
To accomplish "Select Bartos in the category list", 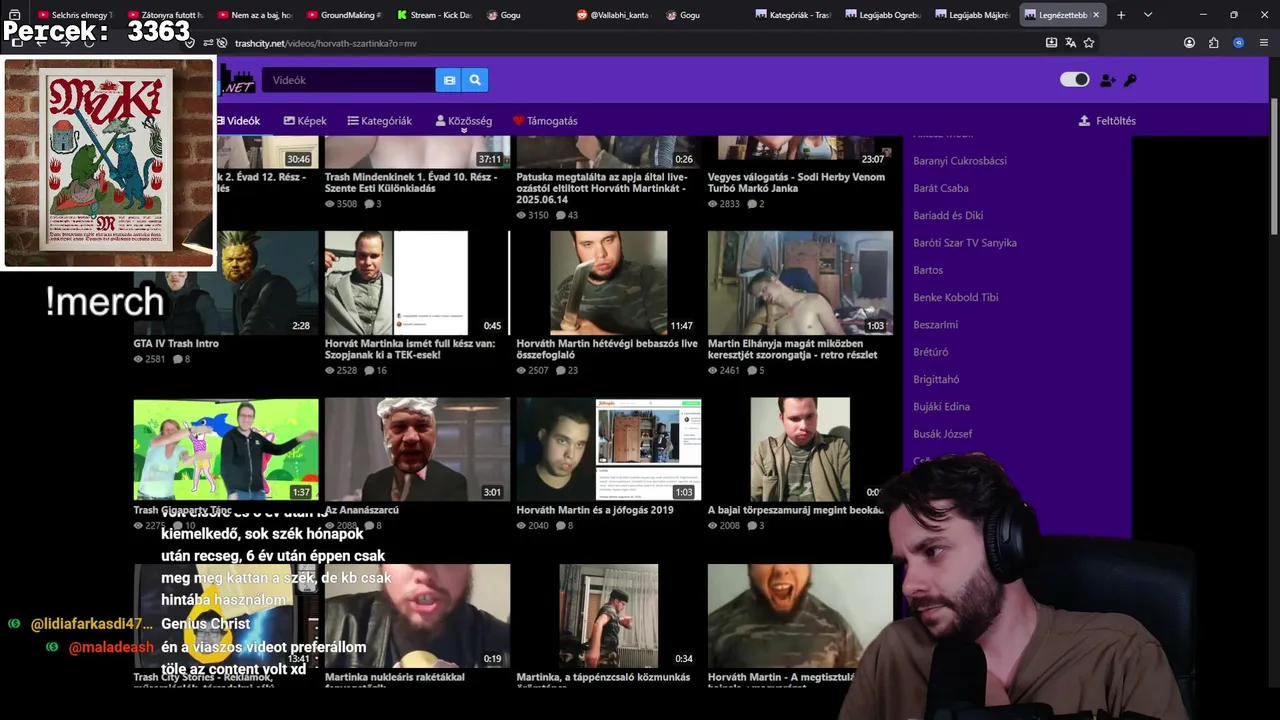I will tap(928, 270).
